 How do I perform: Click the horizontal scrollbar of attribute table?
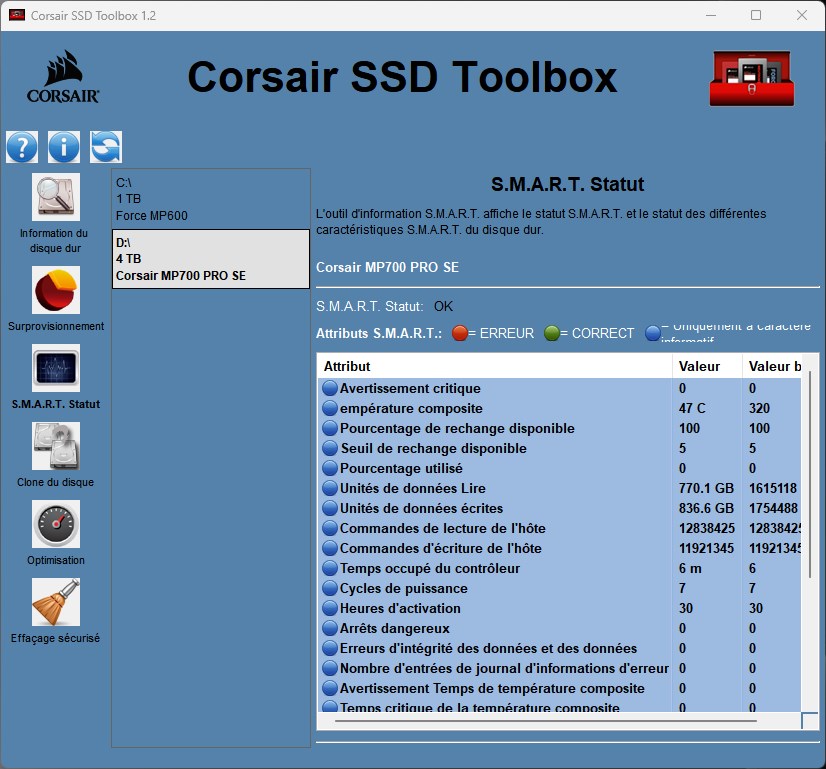[545, 721]
